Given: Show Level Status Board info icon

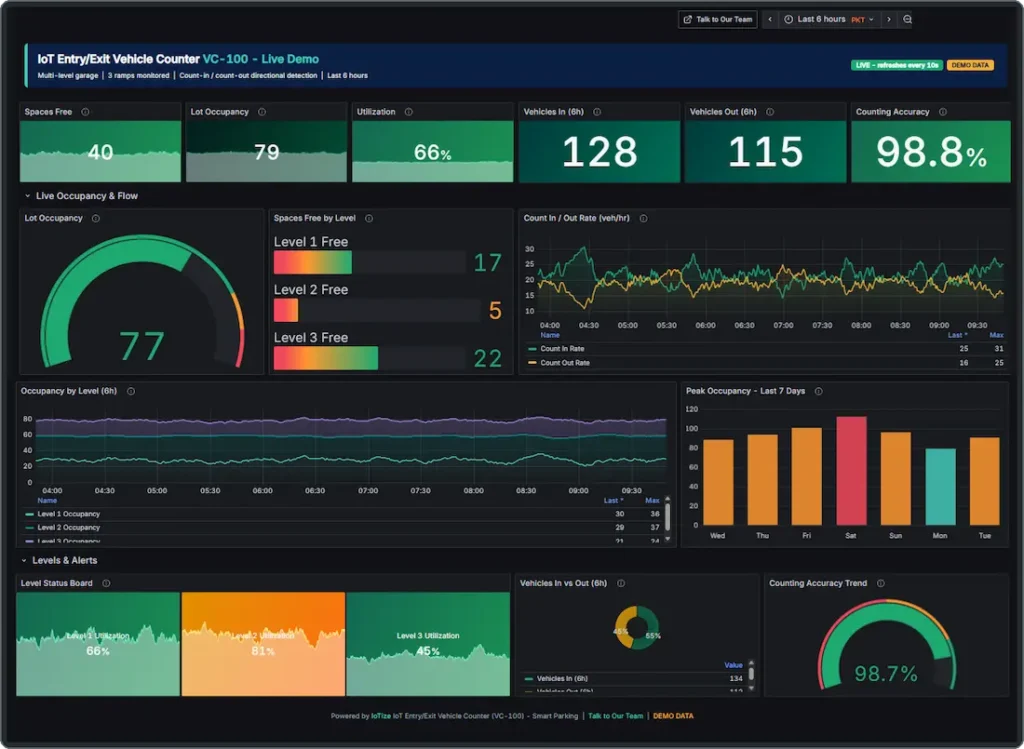Looking at the screenshot, I should 106,583.
